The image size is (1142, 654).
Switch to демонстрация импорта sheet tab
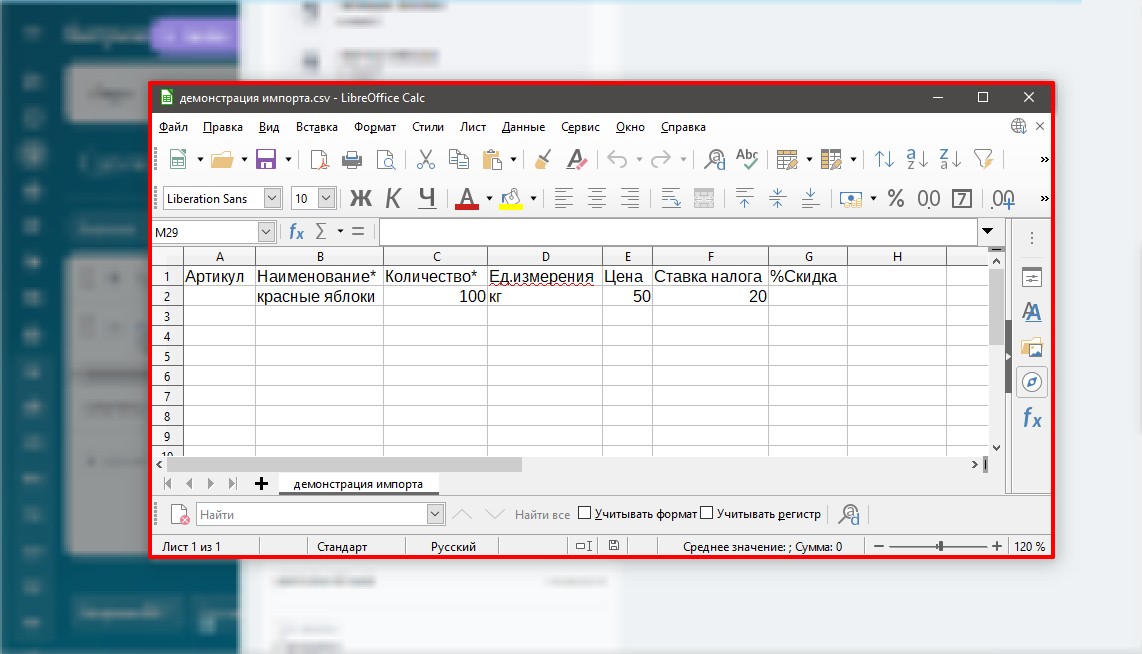(x=358, y=484)
